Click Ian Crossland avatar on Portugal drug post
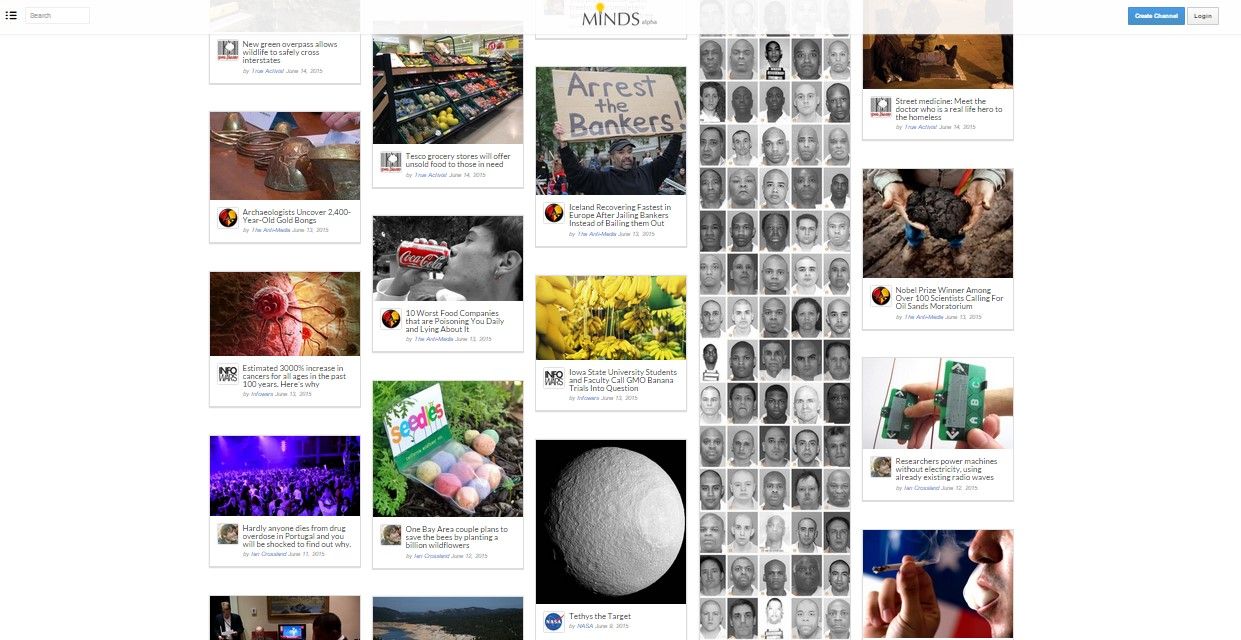Image resolution: width=1241 pixels, height=640 pixels. click(228, 533)
